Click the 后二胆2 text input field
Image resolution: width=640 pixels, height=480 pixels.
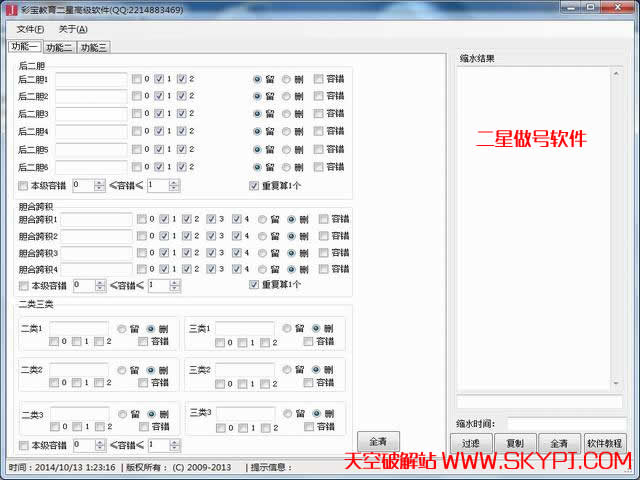(91, 96)
